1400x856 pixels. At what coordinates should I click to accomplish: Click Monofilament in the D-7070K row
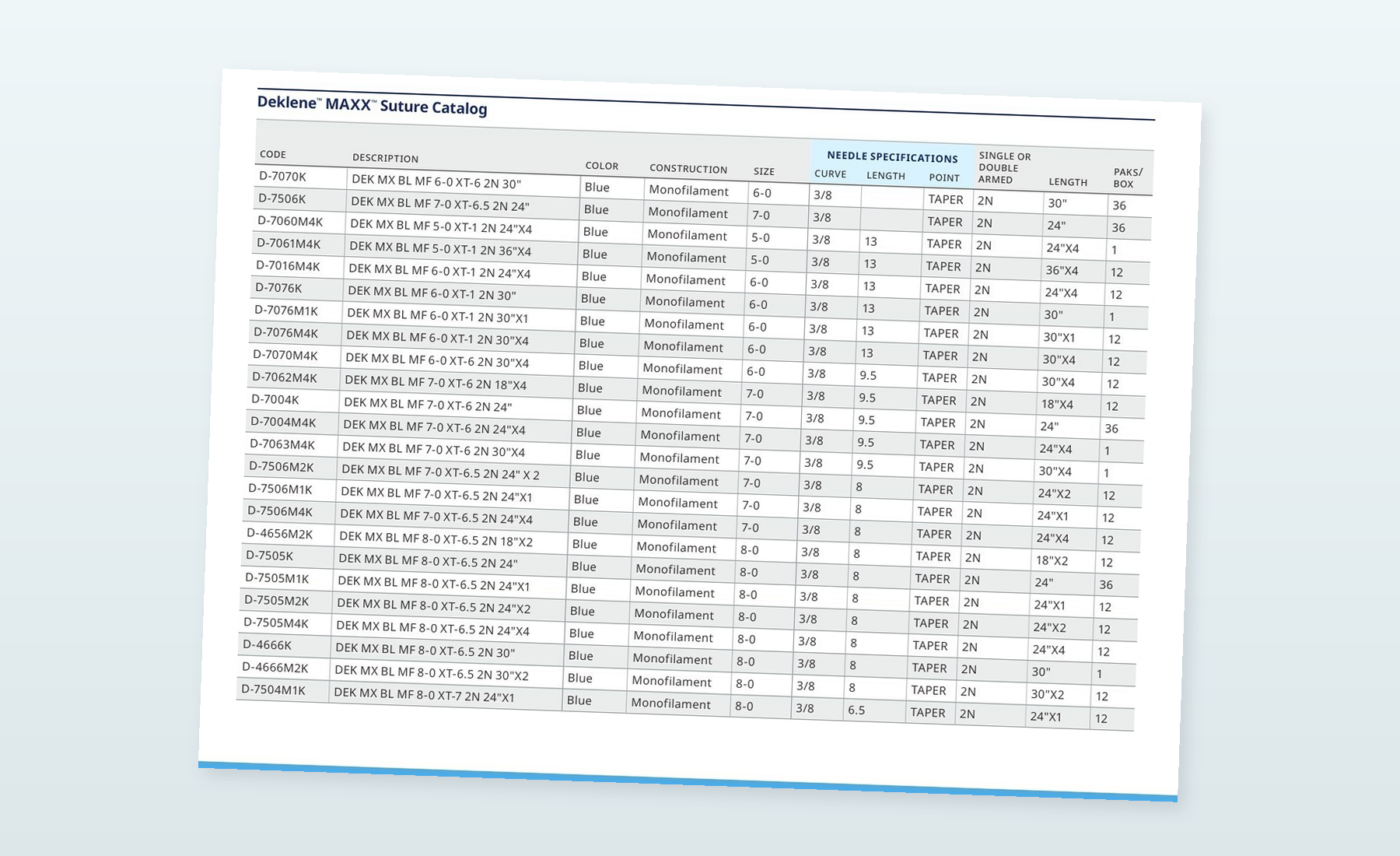coord(689,191)
